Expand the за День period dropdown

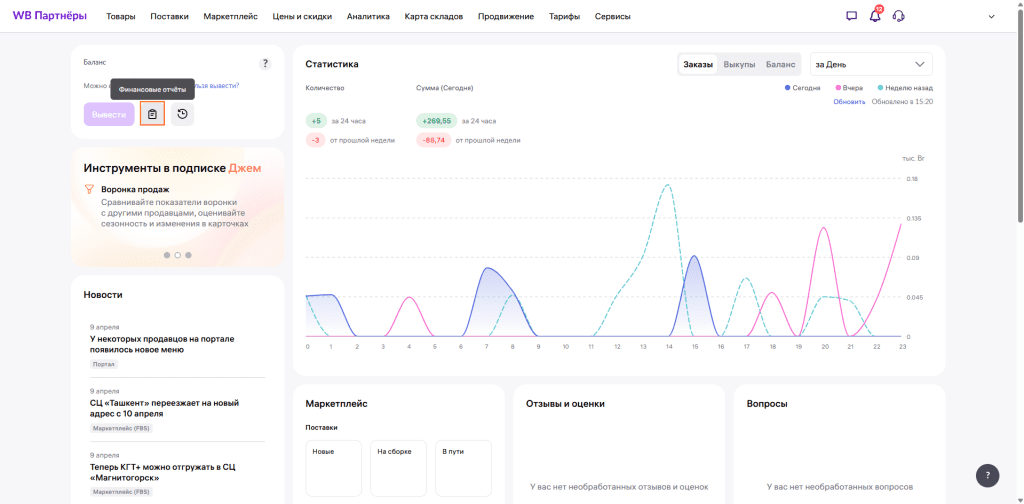coord(871,64)
